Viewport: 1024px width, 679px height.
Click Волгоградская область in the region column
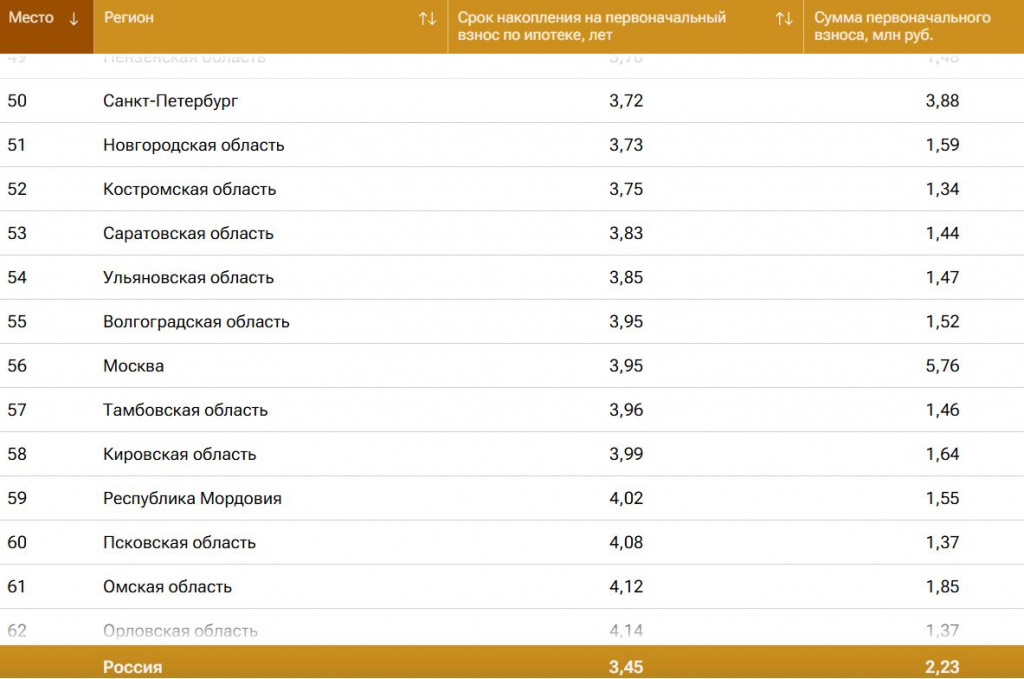(x=196, y=321)
